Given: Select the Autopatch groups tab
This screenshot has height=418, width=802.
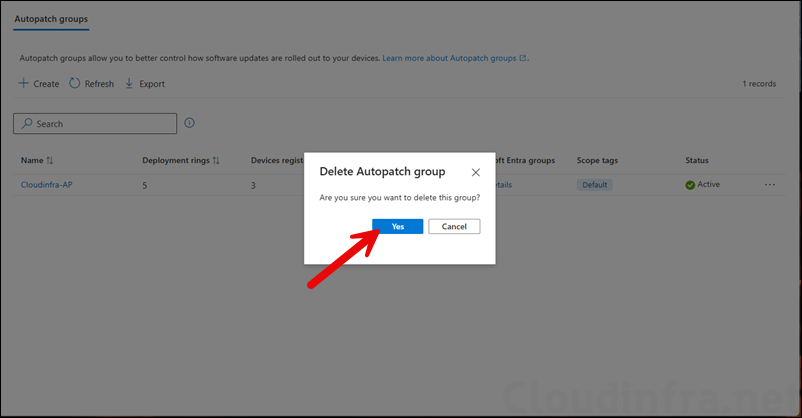Looking at the screenshot, I should [x=51, y=19].
